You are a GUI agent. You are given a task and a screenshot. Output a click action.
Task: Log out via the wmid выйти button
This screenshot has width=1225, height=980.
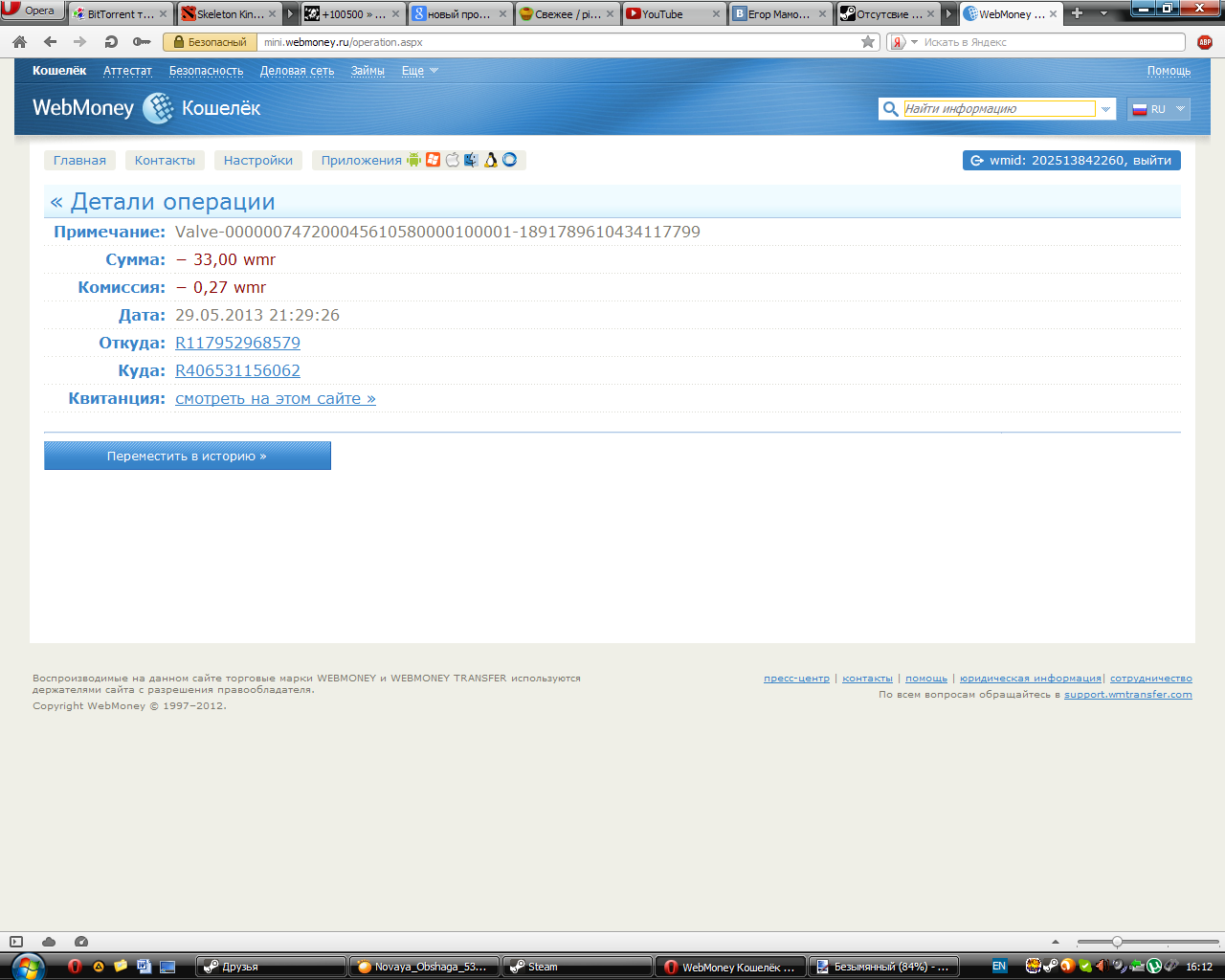1072,160
